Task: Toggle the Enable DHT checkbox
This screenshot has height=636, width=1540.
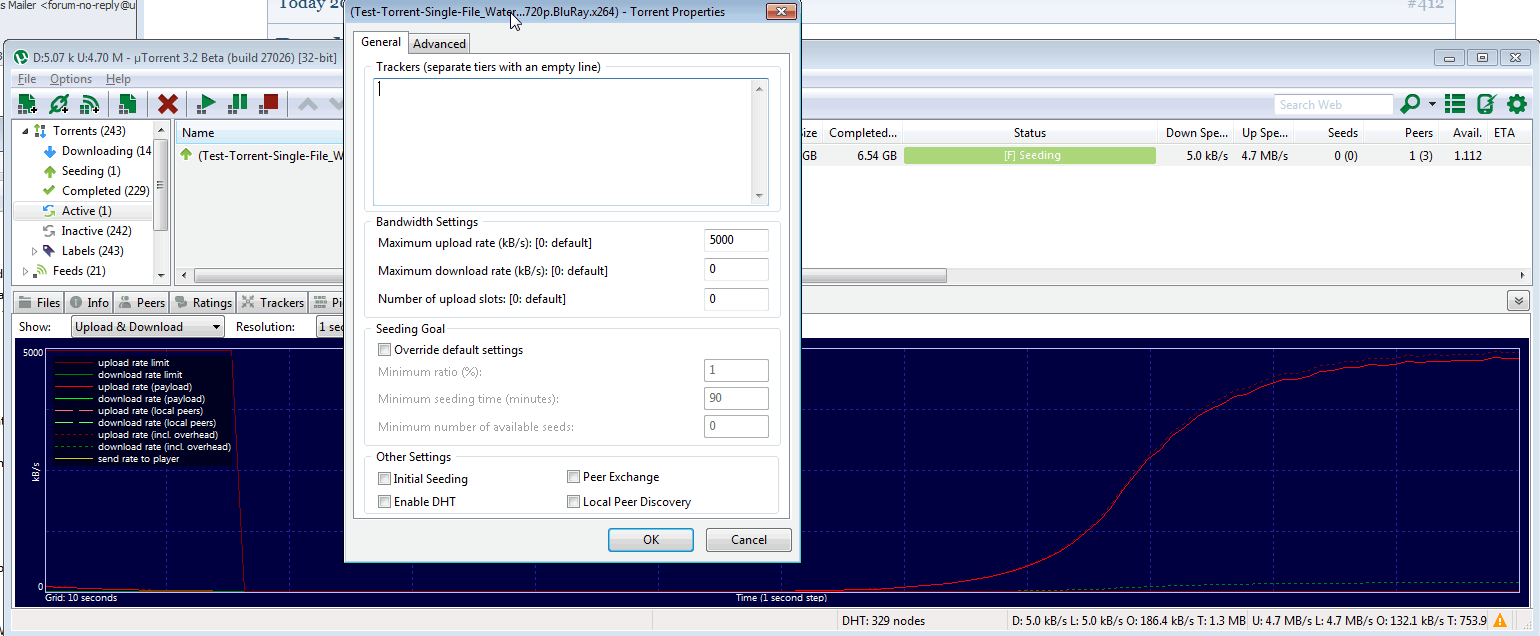Action: point(385,502)
